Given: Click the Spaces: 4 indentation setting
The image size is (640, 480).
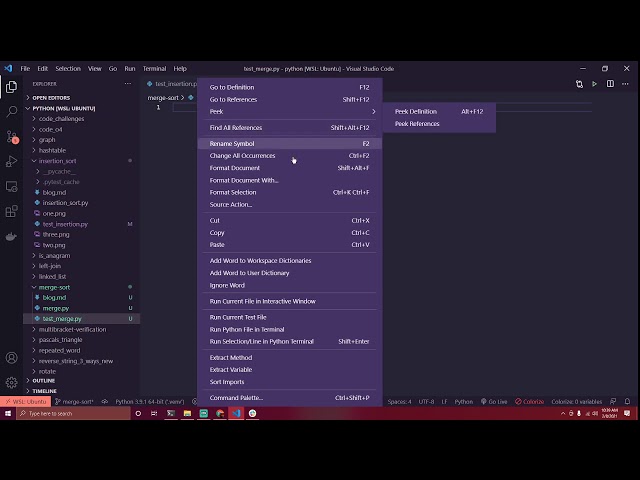Looking at the screenshot, I should [400, 402].
